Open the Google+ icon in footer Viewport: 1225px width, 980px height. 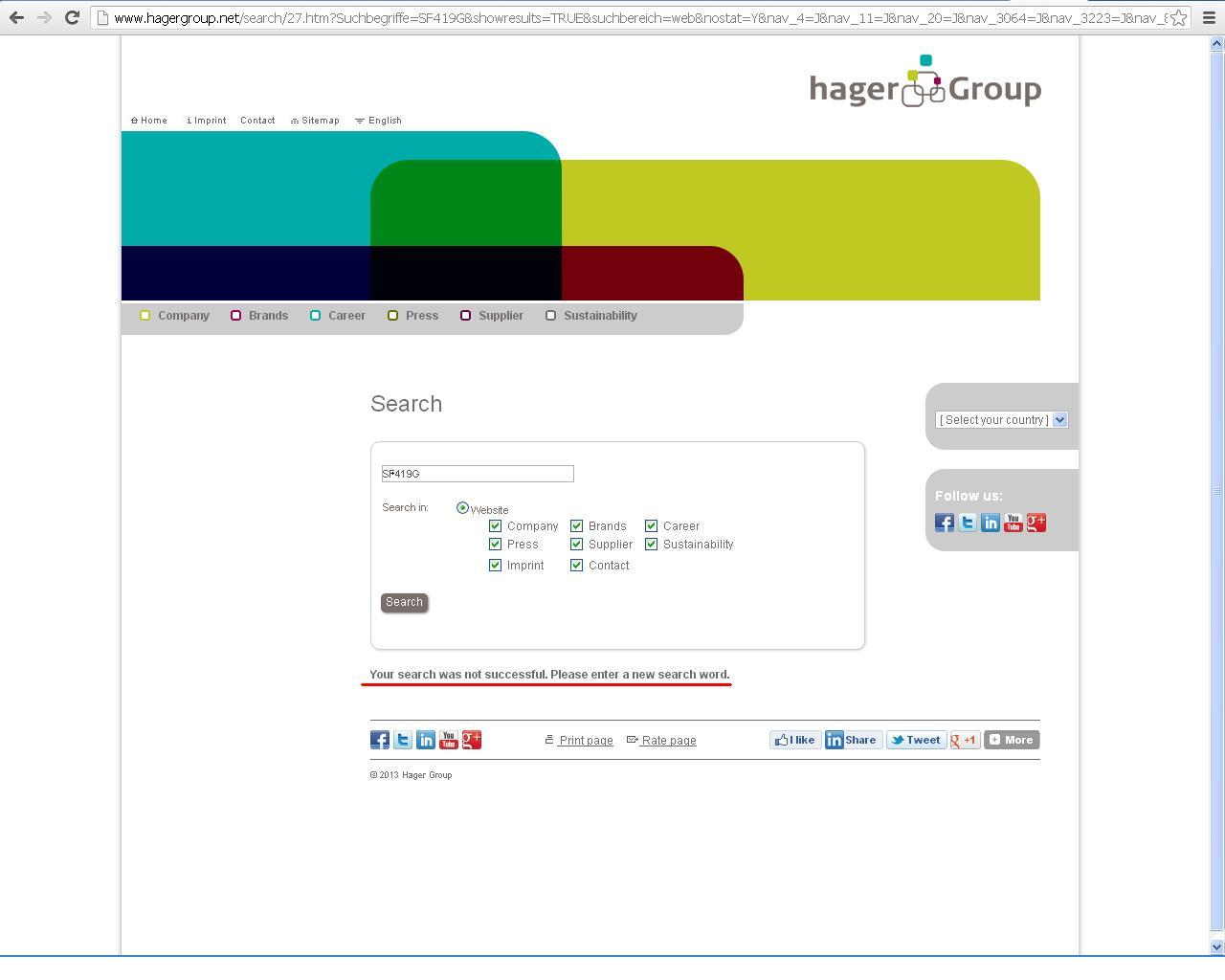(472, 740)
